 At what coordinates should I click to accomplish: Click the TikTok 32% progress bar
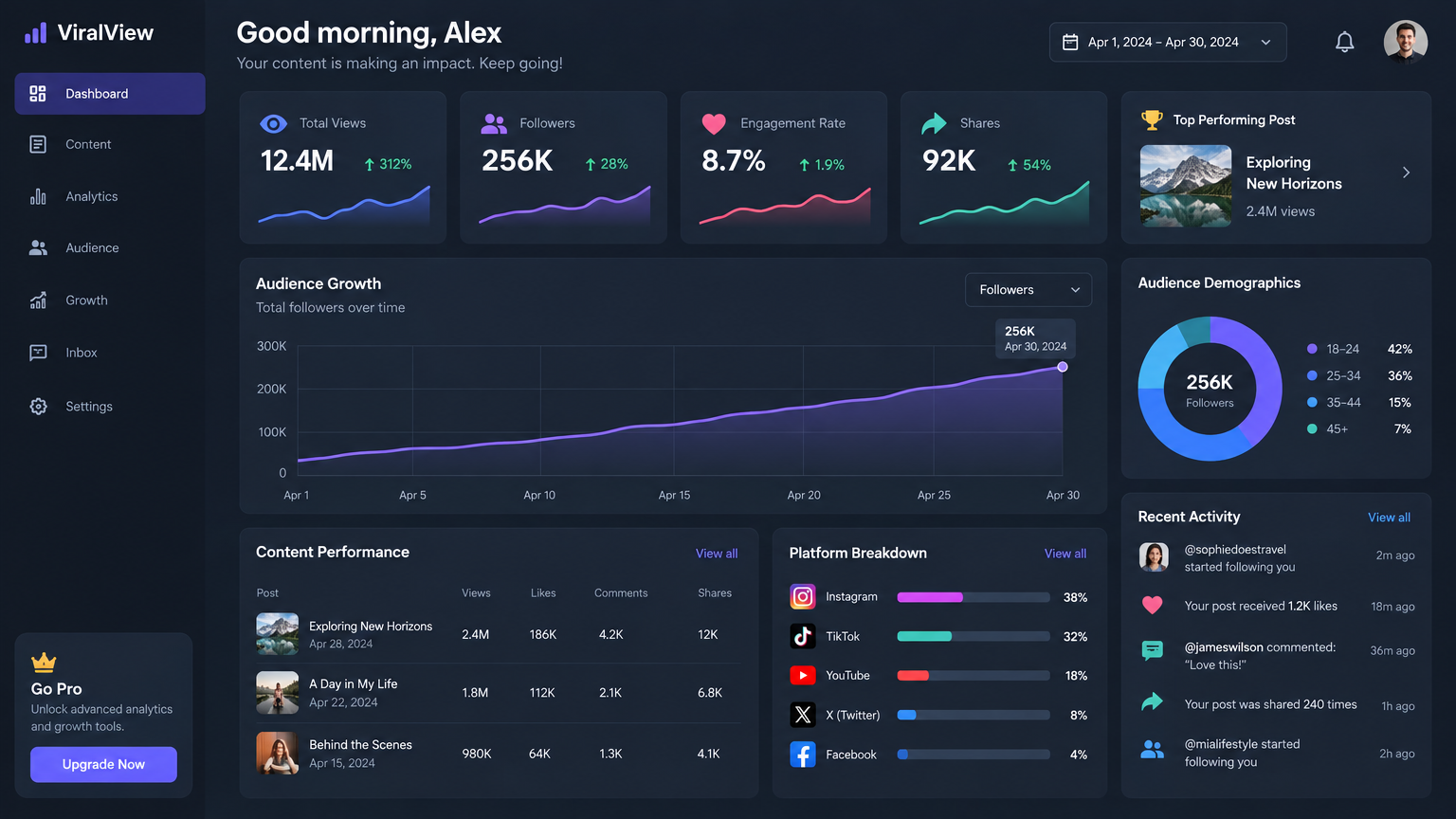[x=974, y=636]
